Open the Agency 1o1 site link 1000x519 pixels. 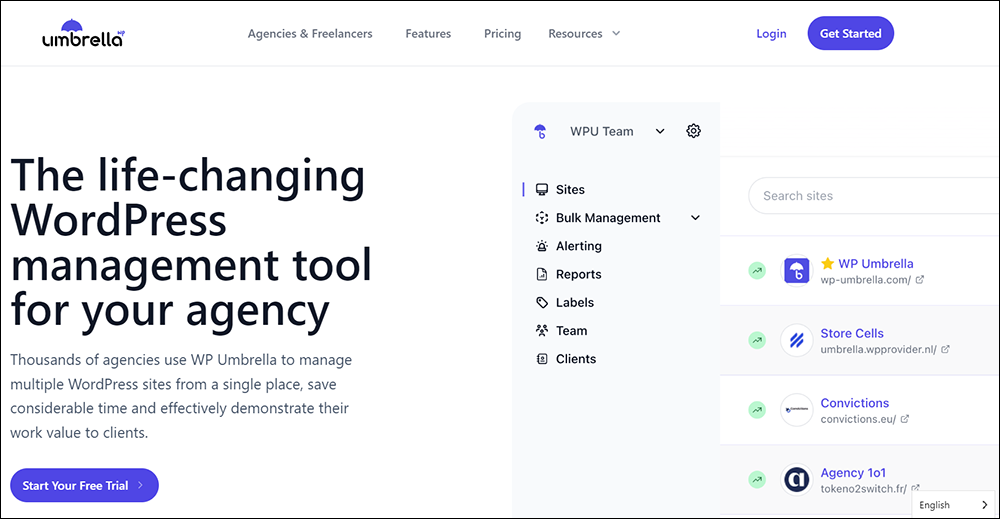(853, 472)
